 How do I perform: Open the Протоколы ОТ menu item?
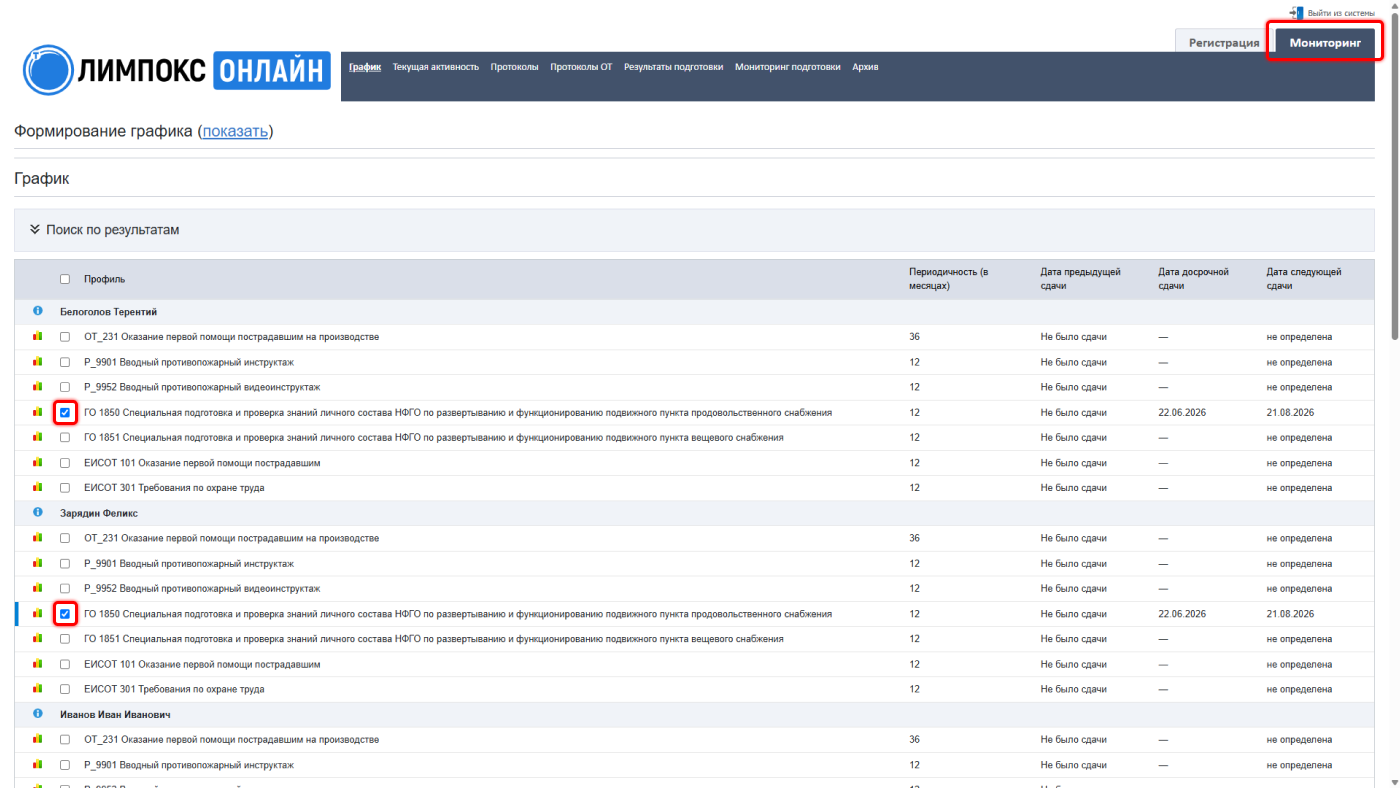[581, 67]
